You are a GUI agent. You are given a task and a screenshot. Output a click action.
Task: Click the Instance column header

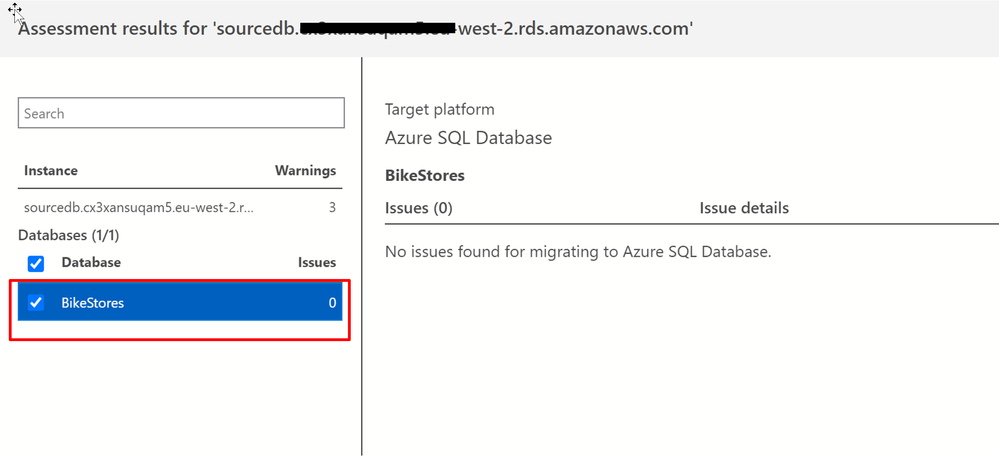[51, 171]
